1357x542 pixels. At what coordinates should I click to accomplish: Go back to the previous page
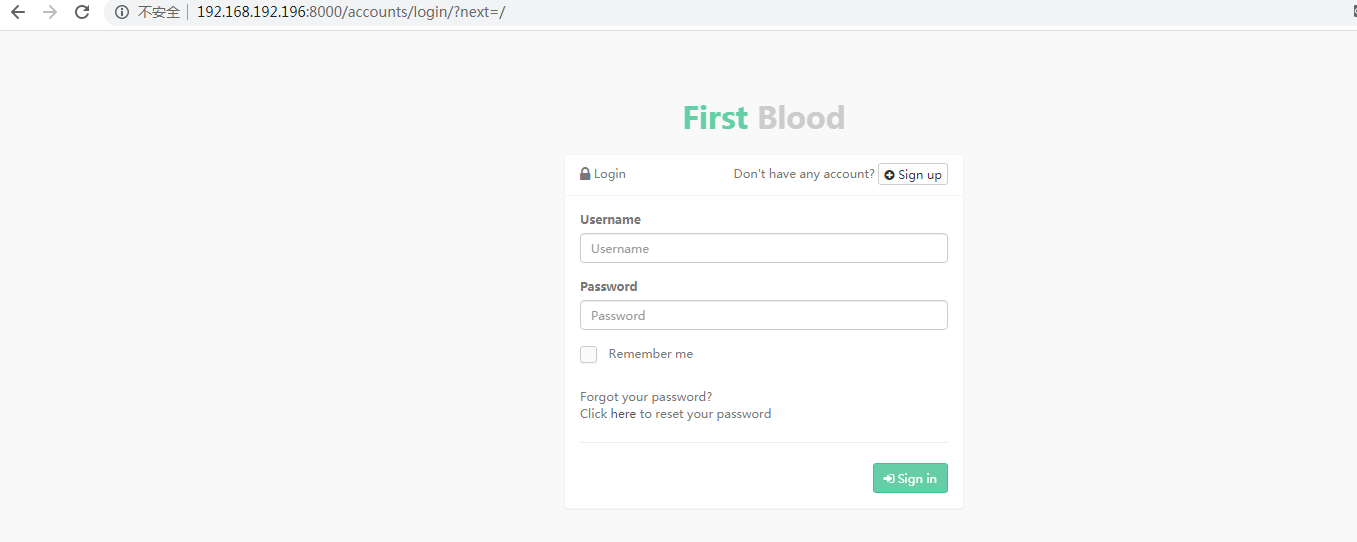point(18,12)
